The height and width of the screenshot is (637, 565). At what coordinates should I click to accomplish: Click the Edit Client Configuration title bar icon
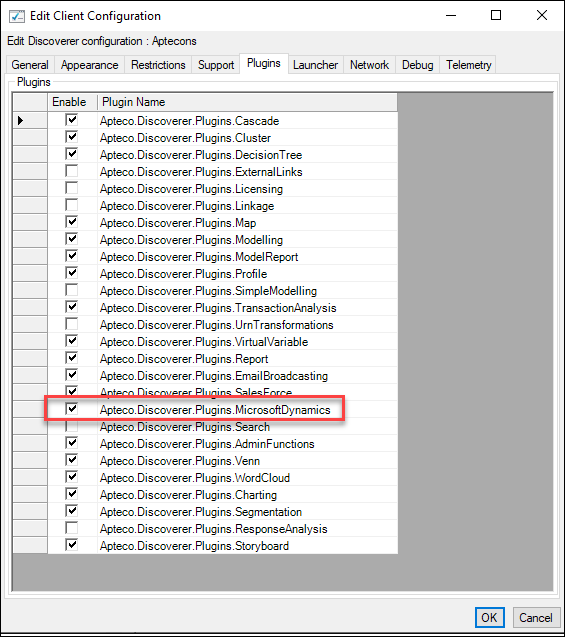point(17,16)
